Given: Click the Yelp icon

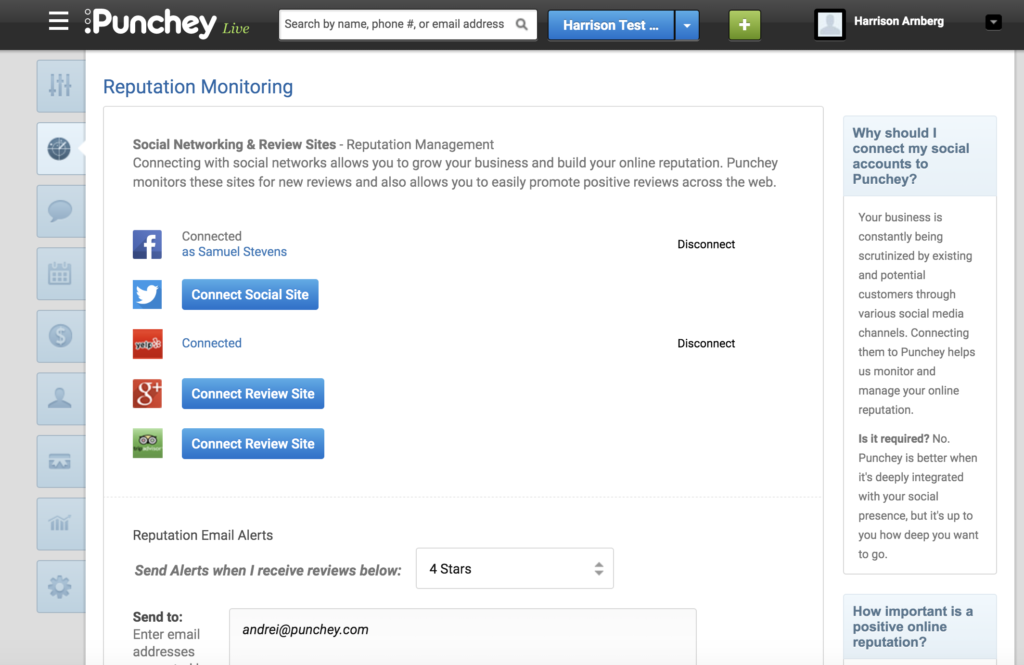Looking at the screenshot, I should coord(148,344).
